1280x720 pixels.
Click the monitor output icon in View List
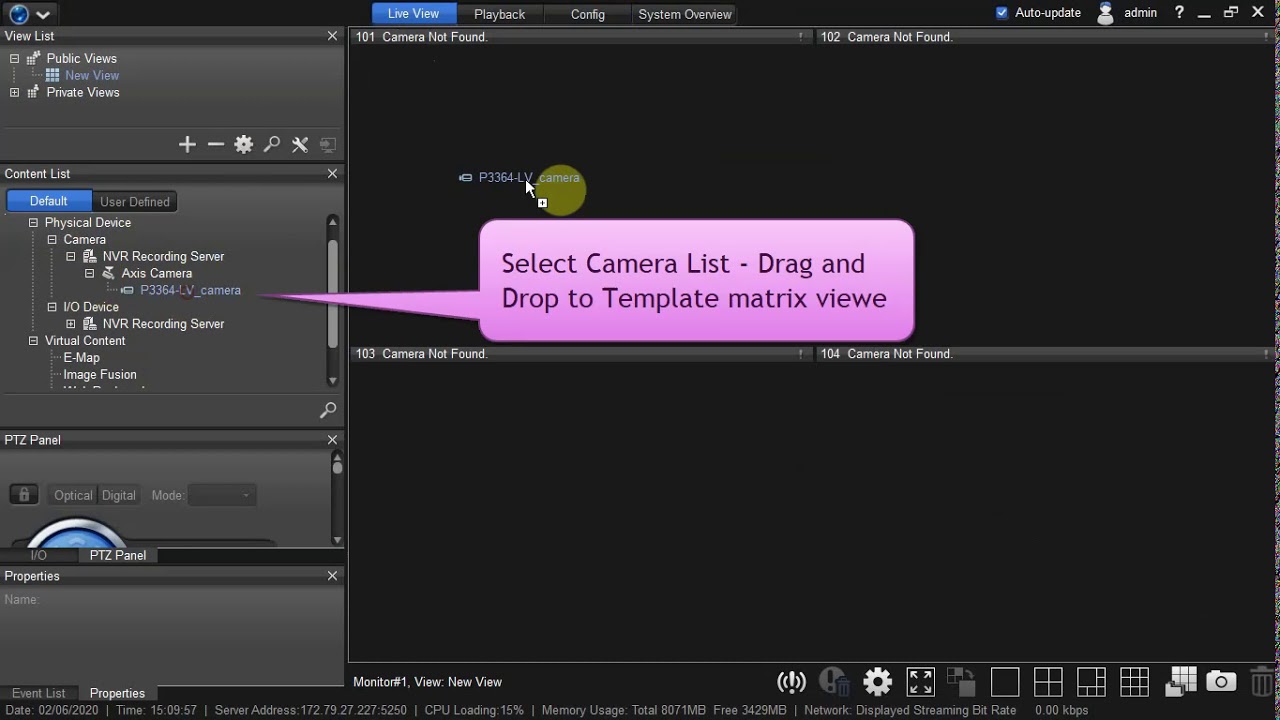click(328, 145)
